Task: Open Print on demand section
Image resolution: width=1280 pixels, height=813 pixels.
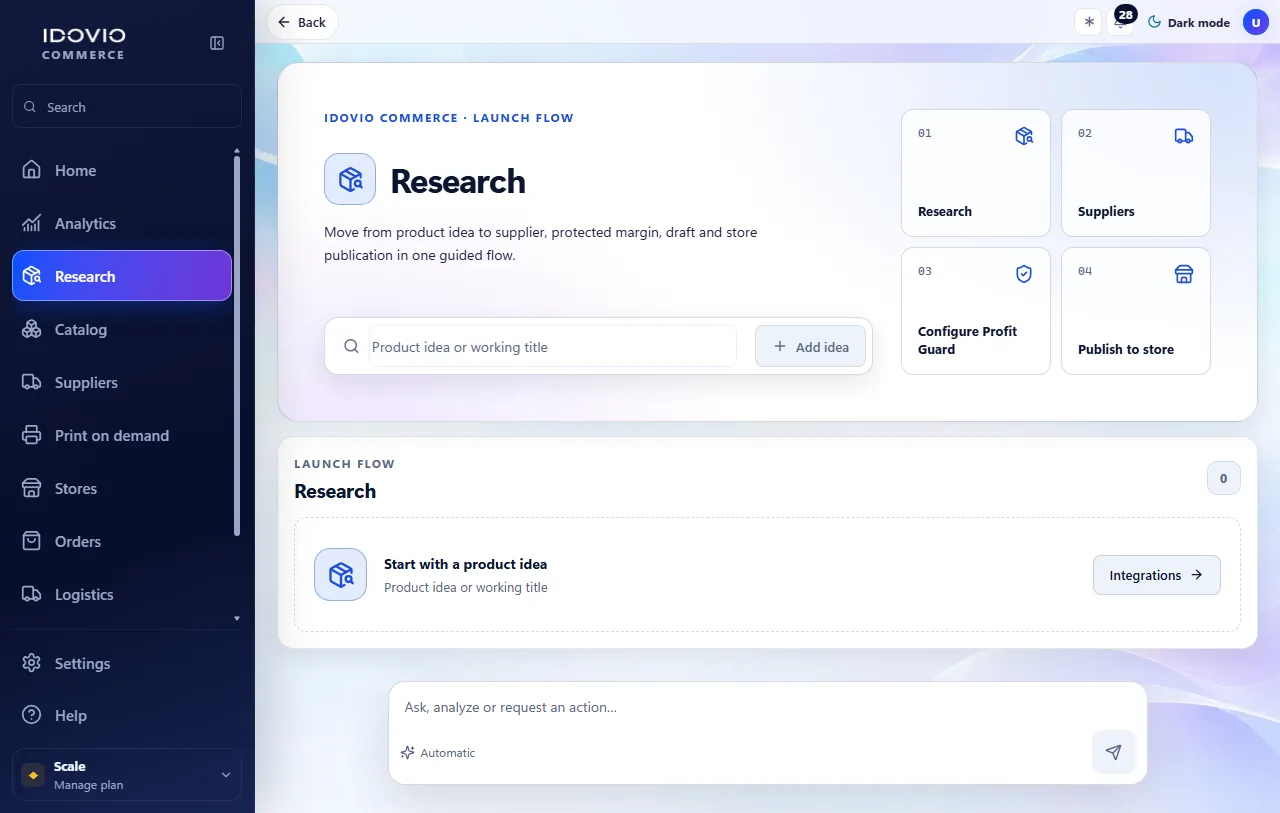Action: (122, 436)
